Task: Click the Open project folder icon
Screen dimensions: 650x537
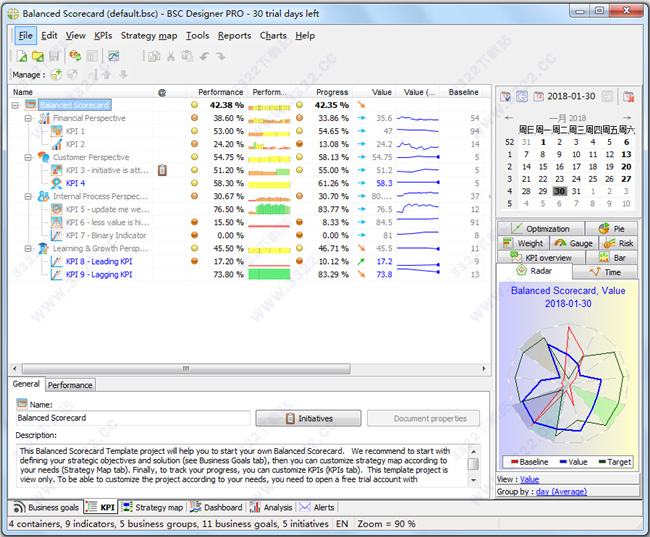Action: click(38, 56)
